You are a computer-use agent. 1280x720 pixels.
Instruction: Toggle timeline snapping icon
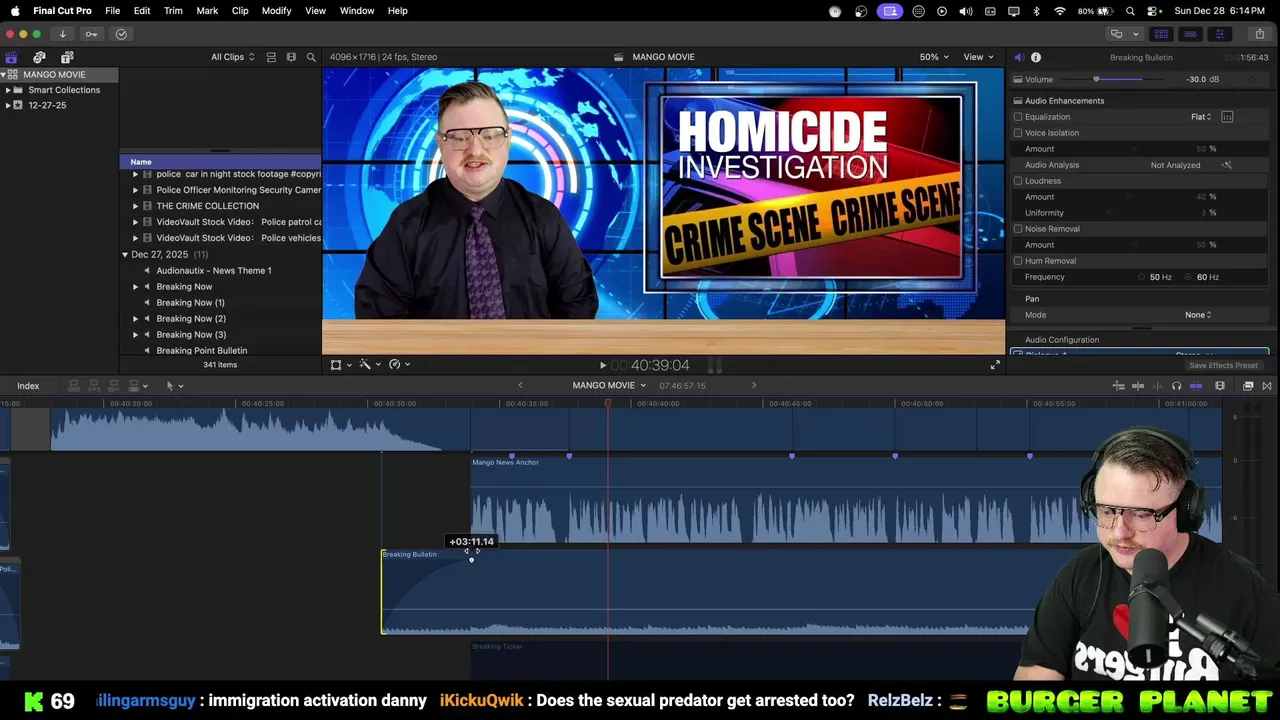coord(1196,386)
